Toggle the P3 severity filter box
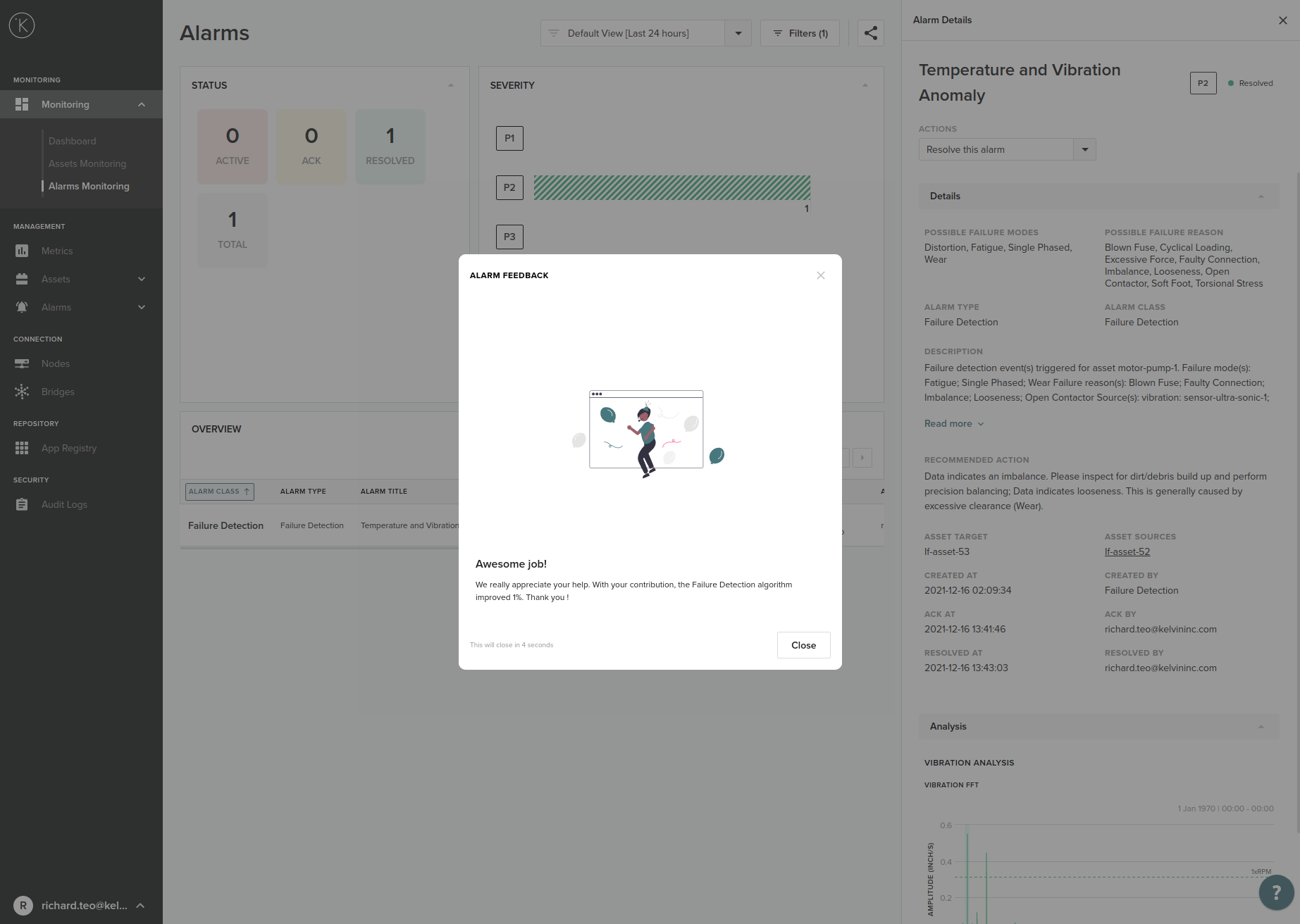This screenshot has height=924, width=1300. [x=509, y=237]
